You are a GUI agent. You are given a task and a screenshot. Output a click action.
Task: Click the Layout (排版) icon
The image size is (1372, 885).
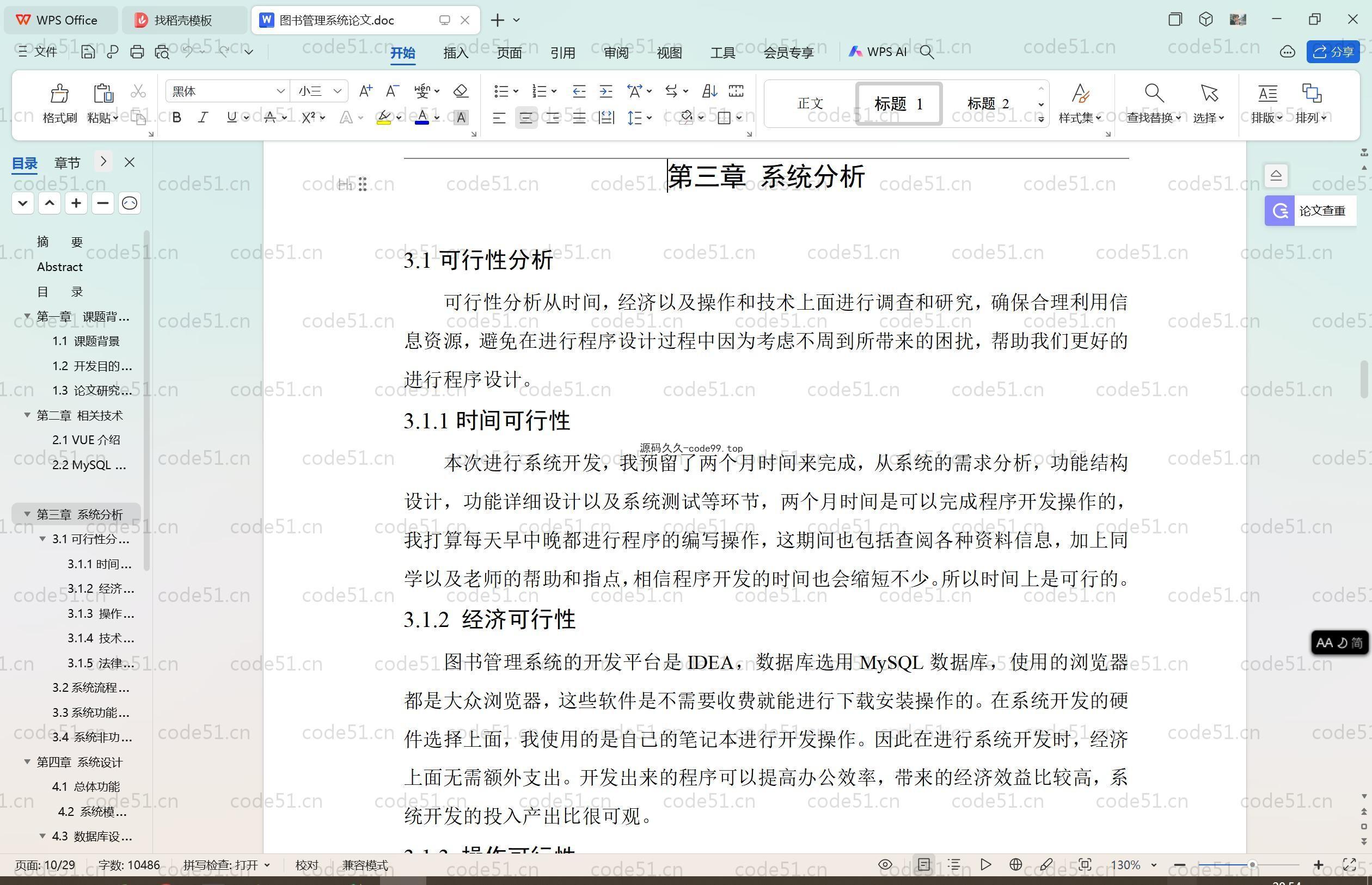pos(1267,93)
